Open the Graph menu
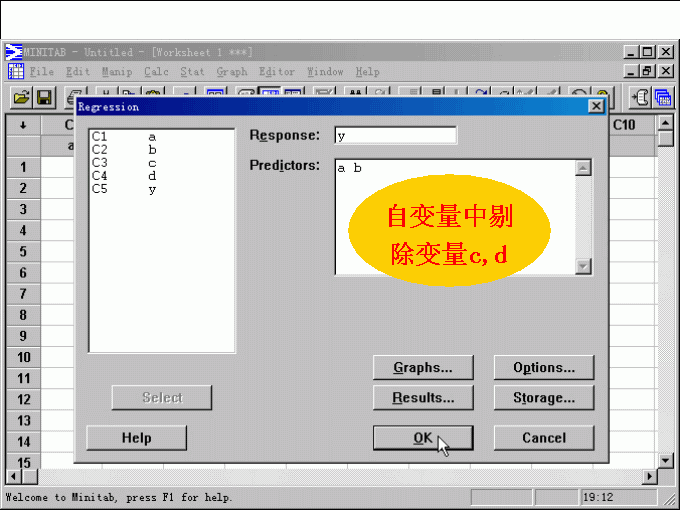Viewport: 680px width, 510px height. point(232,72)
